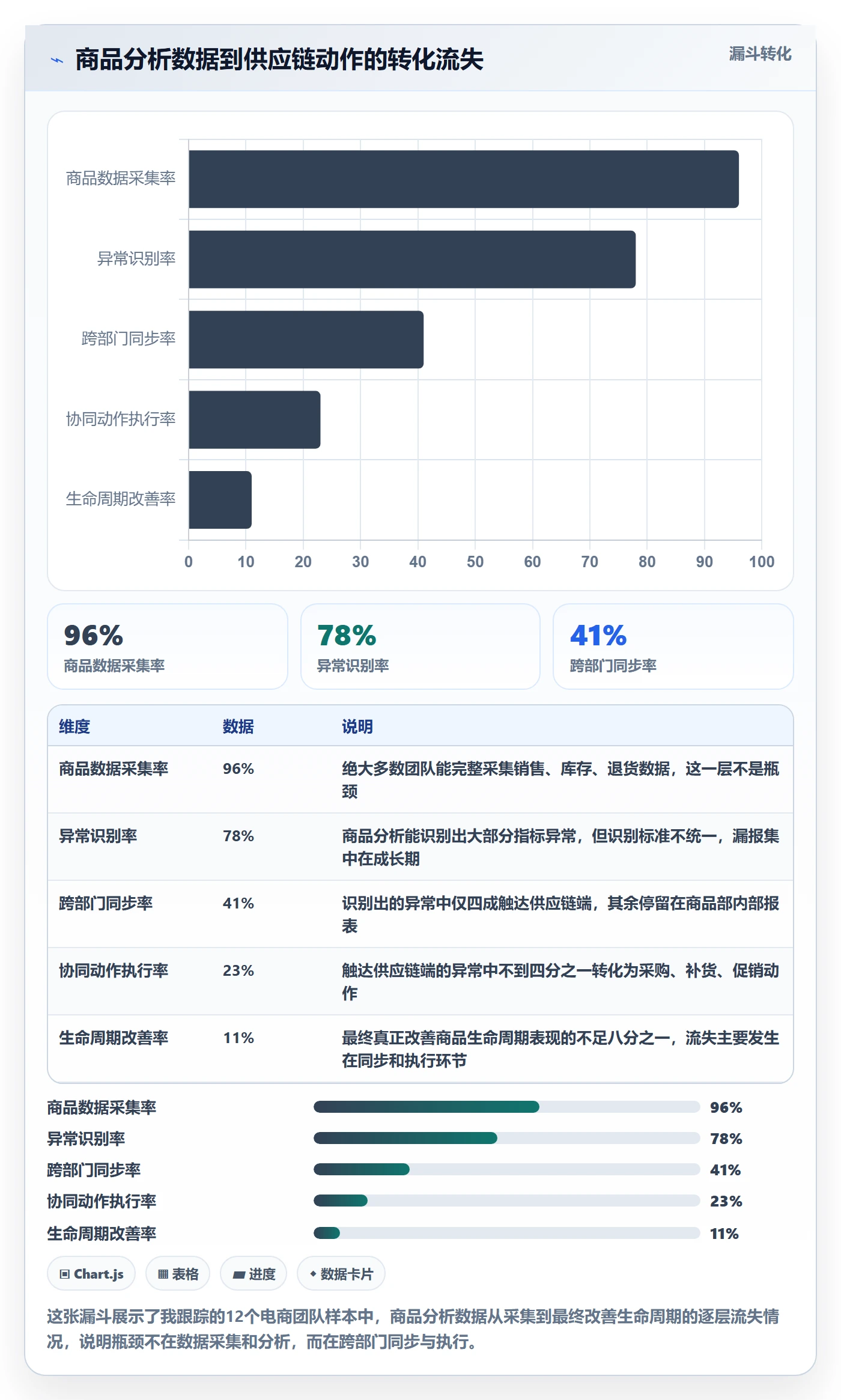Select the 异常识别率 table row cell
This screenshot has width=841, height=1400.
coord(98,836)
